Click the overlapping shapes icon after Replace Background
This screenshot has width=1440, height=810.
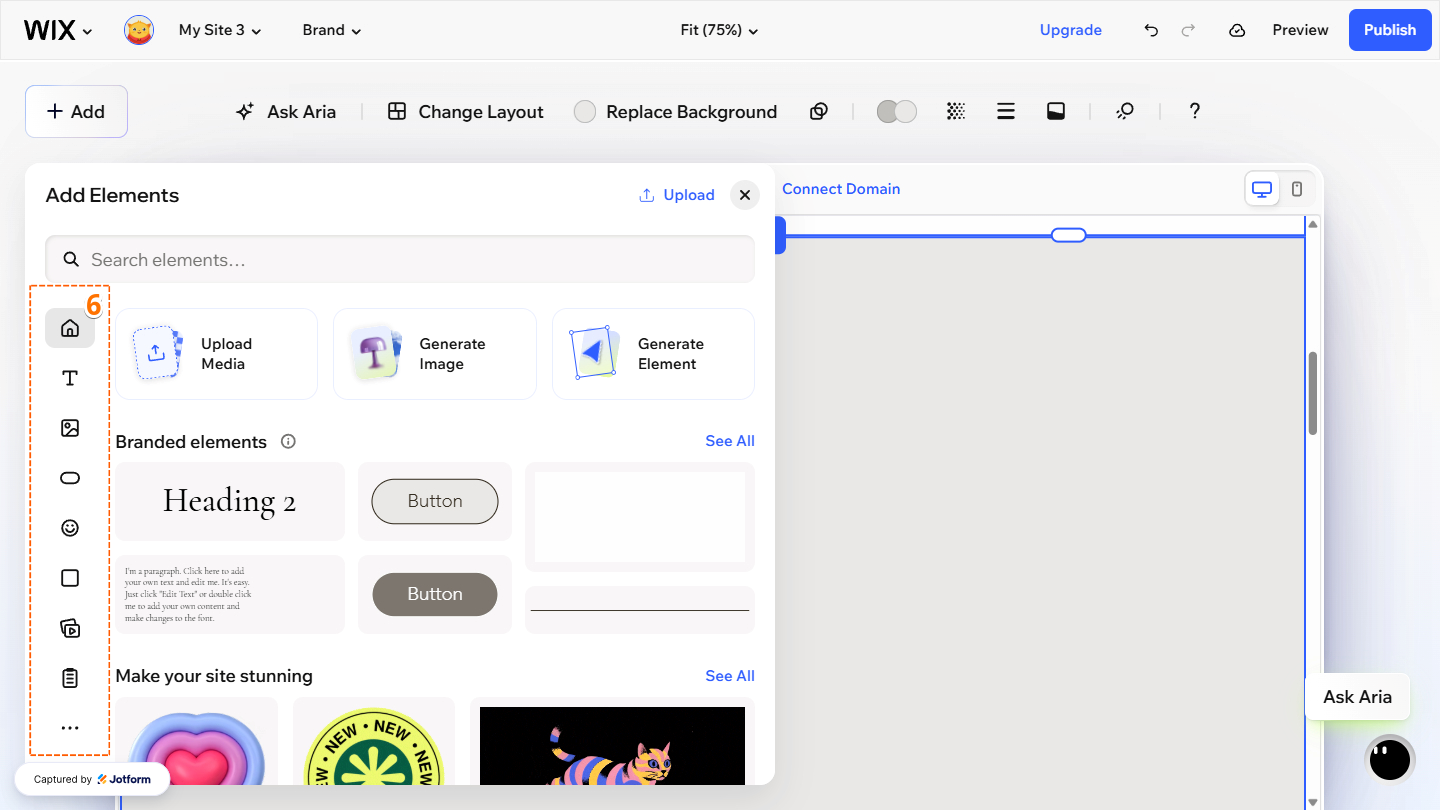click(x=819, y=111)
